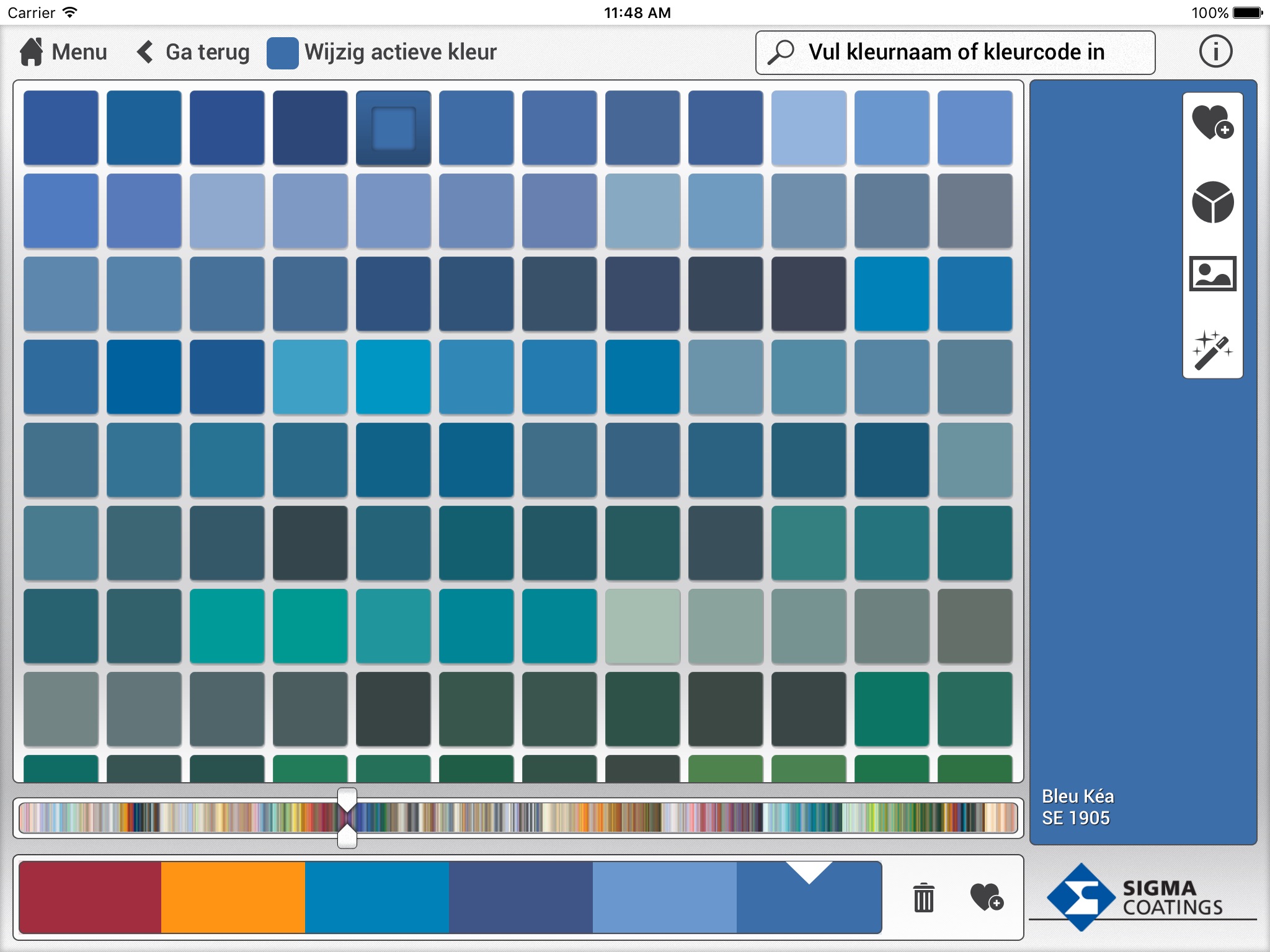Click the Bleu Kéa color name
Screen dimensions: 1270x952
[1078, 796]
